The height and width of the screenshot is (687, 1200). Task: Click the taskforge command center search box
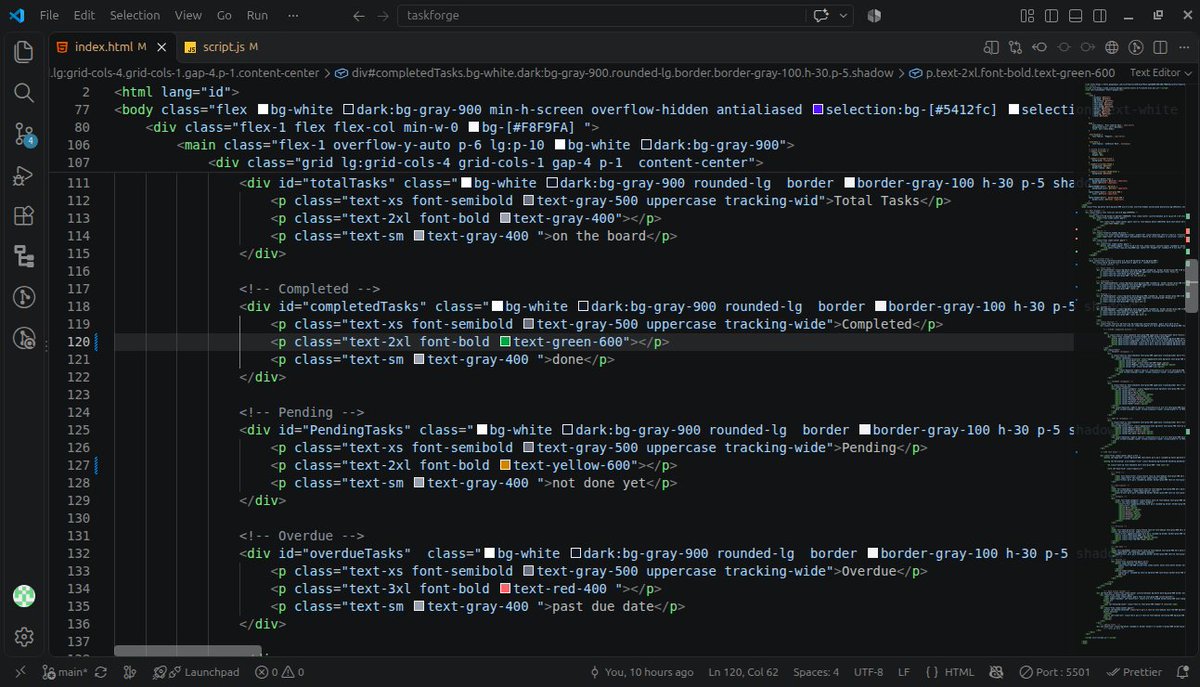[602, 16]
